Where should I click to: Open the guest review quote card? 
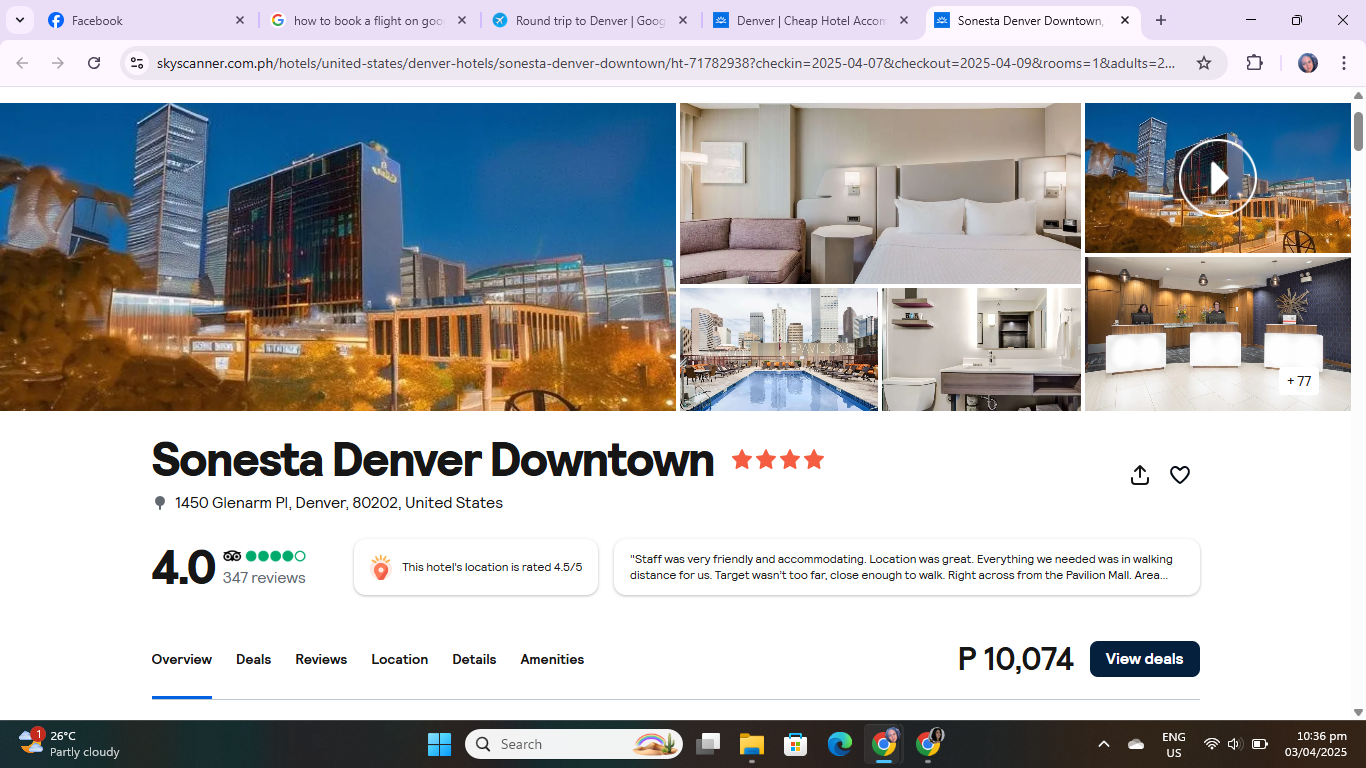pos(907,567)
